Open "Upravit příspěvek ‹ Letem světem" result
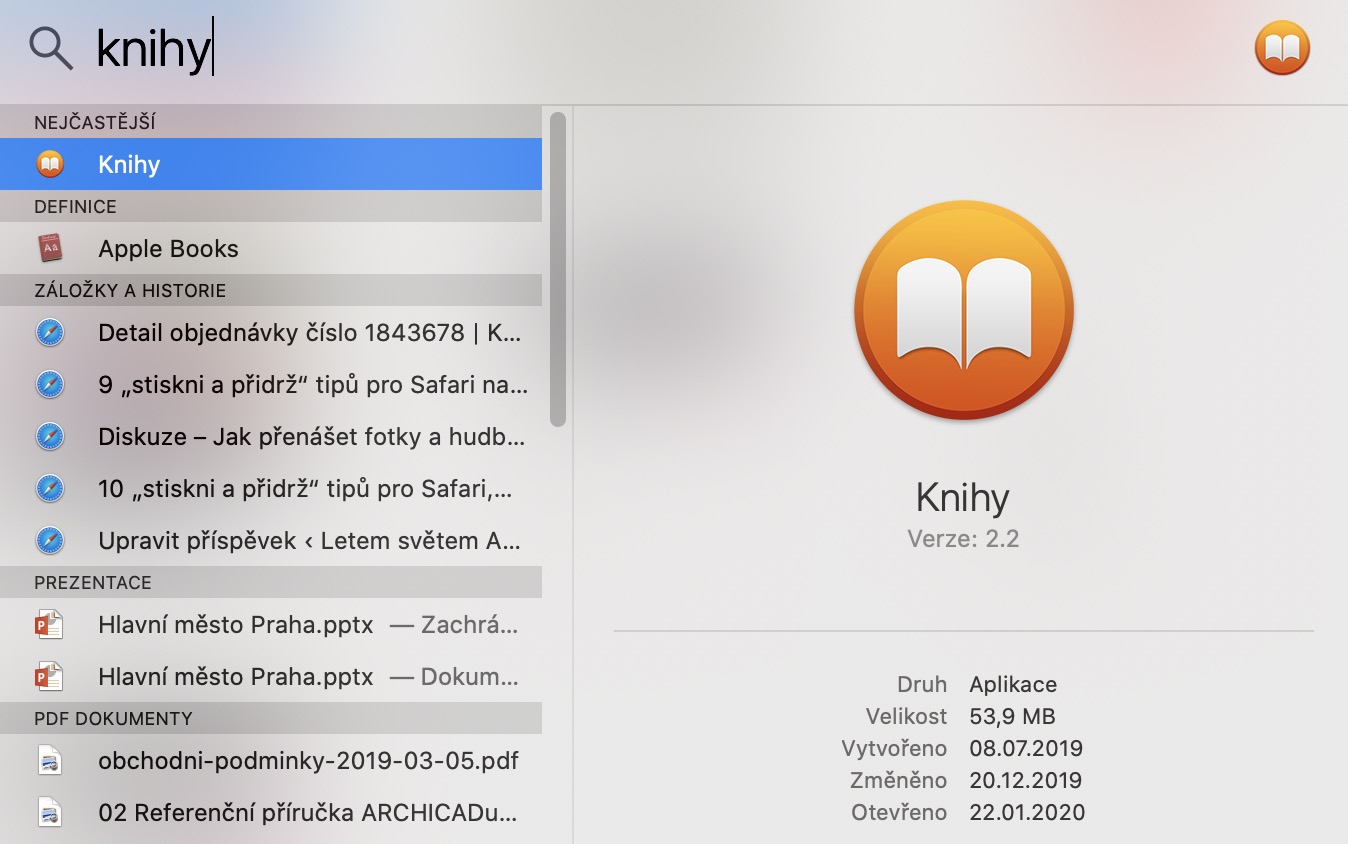Screen dimensions: 1348x844 (271, 540)
